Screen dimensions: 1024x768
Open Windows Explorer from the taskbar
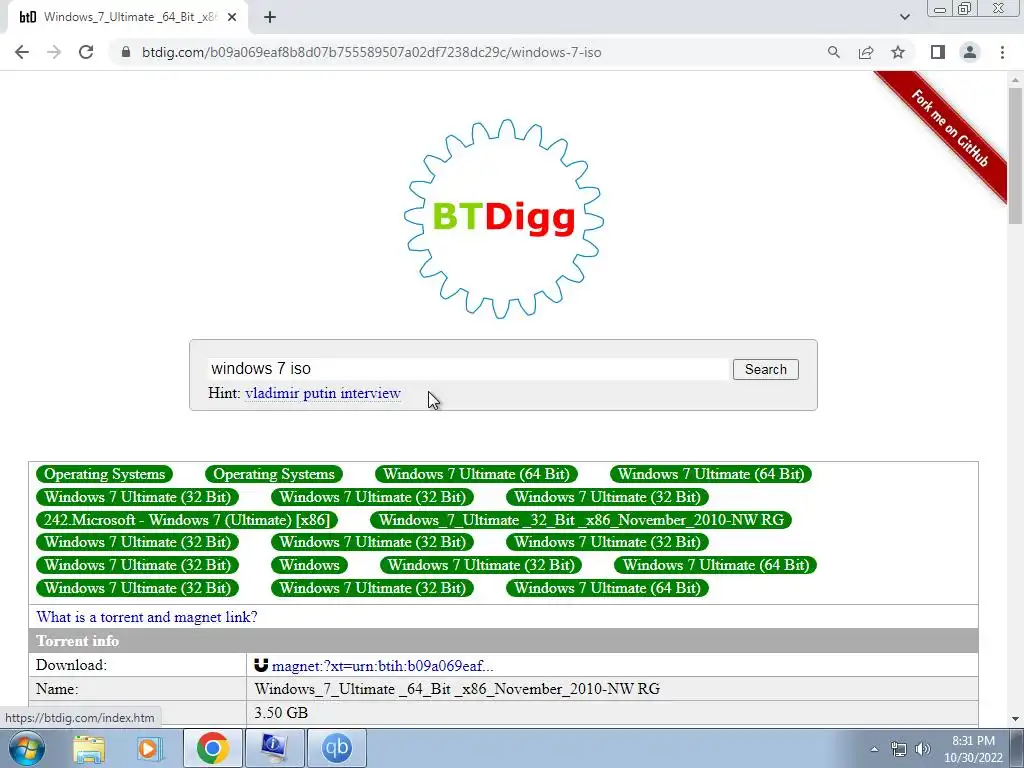tap(89, 748)
